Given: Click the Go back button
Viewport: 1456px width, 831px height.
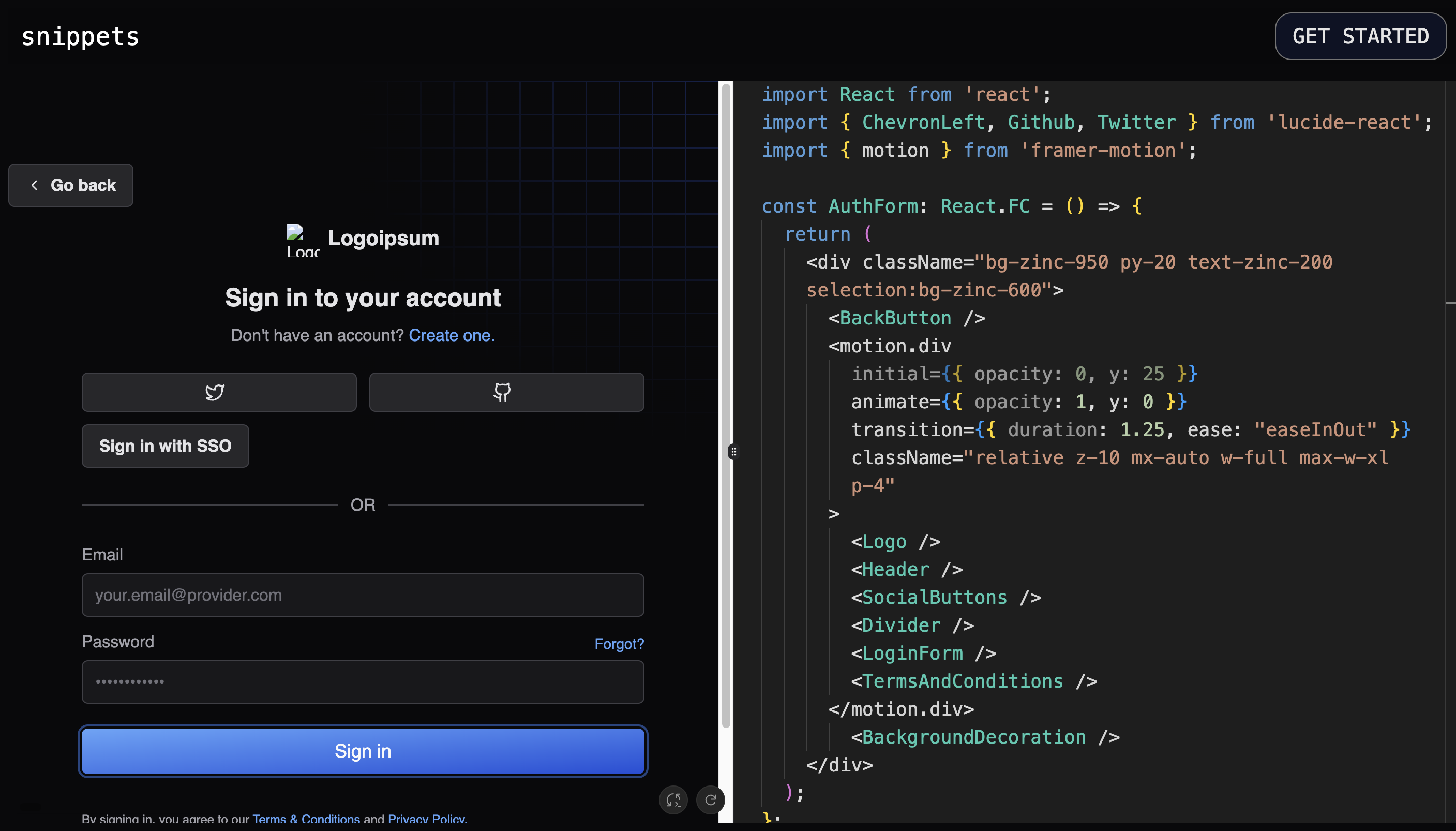Looking at the screenshot, I should tap(71, 185).
